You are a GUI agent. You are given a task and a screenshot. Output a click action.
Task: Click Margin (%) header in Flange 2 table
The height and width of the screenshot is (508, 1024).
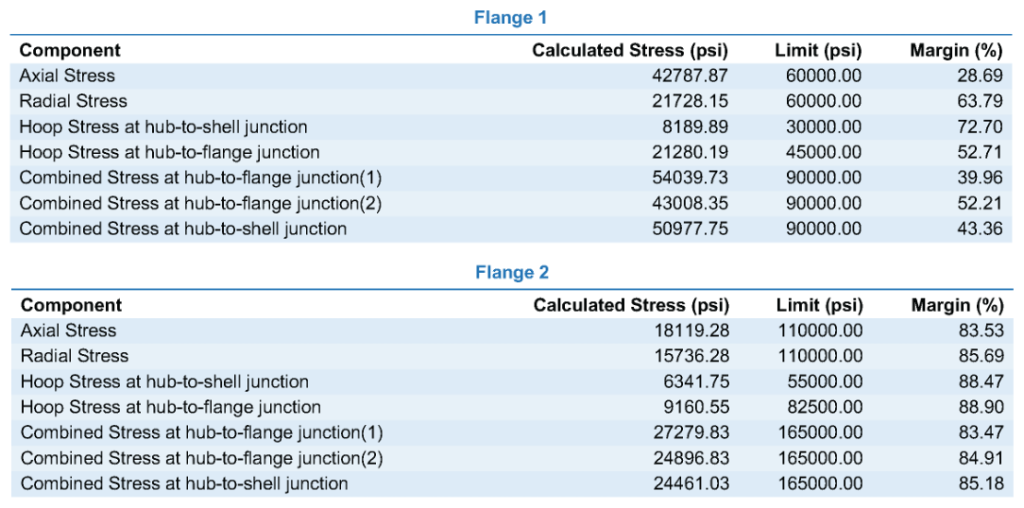click(956, 305)
